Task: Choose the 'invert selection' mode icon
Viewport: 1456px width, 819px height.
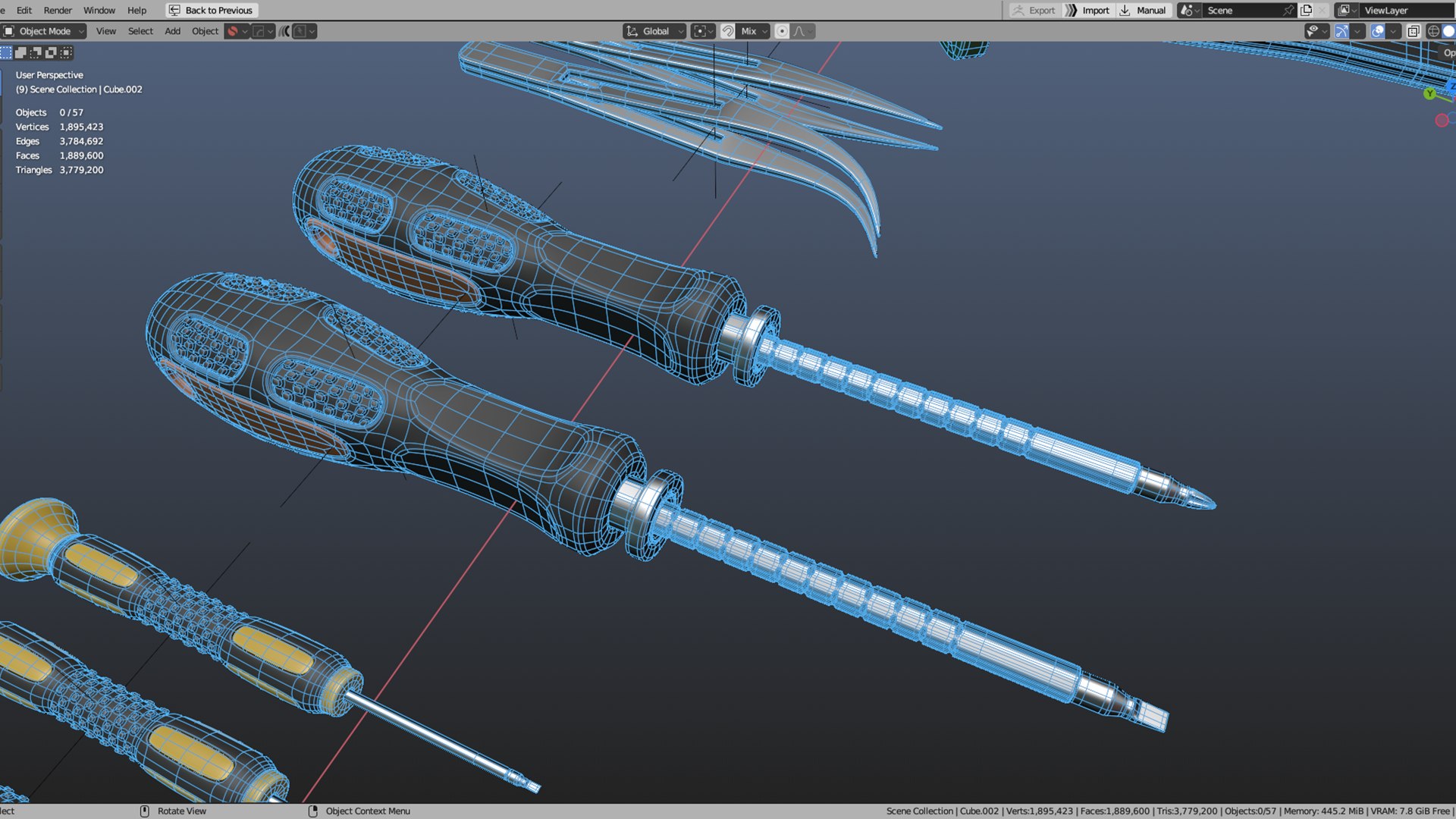Action: (x=51, y=52)
